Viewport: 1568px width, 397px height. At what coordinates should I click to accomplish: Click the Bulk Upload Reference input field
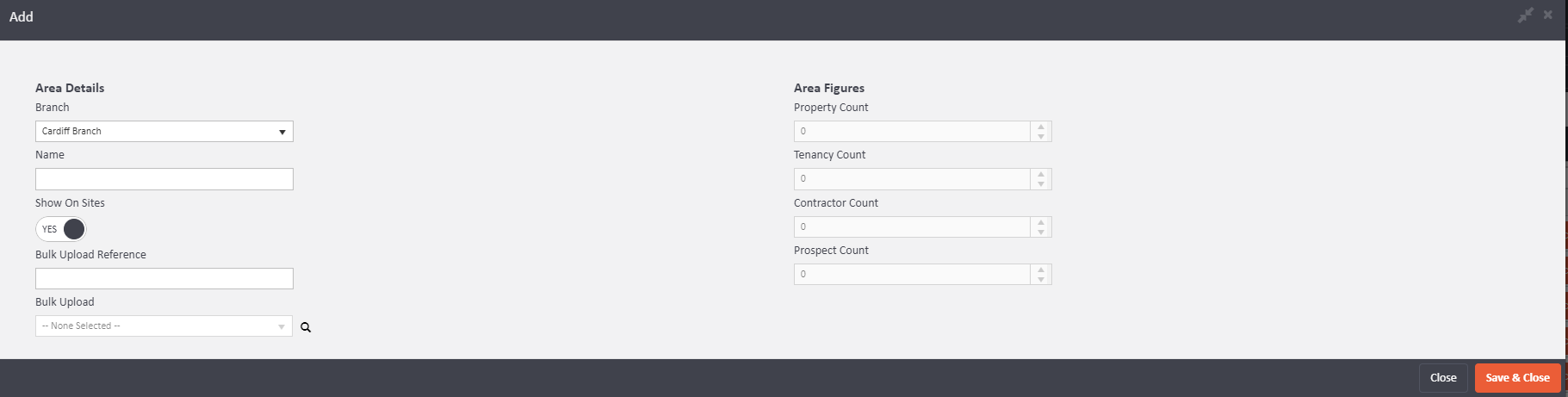(164, 278)
